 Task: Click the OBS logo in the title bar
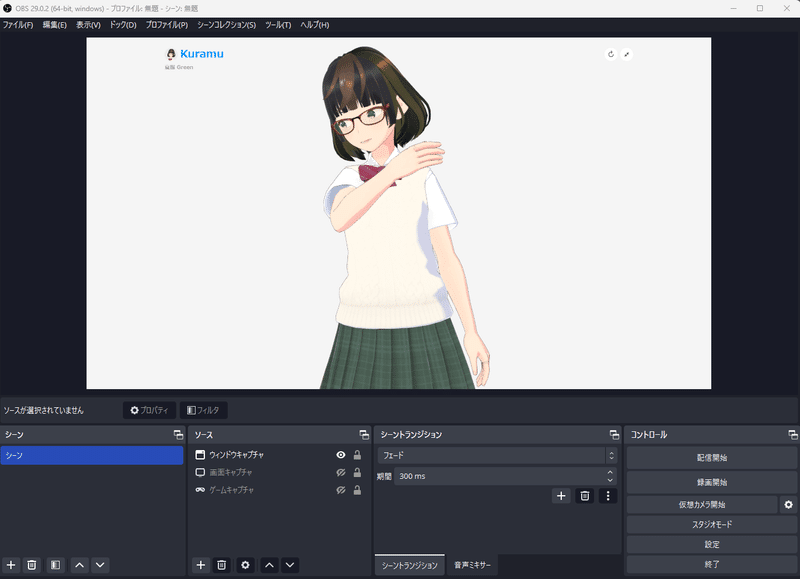coord(8,8)
